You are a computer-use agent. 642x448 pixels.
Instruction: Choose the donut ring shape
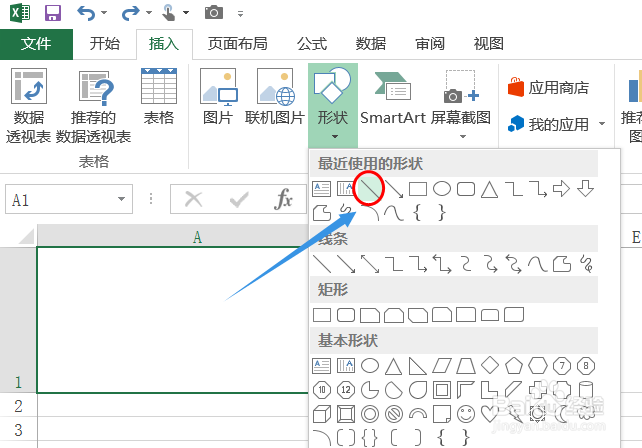click(x=370, y=414)
